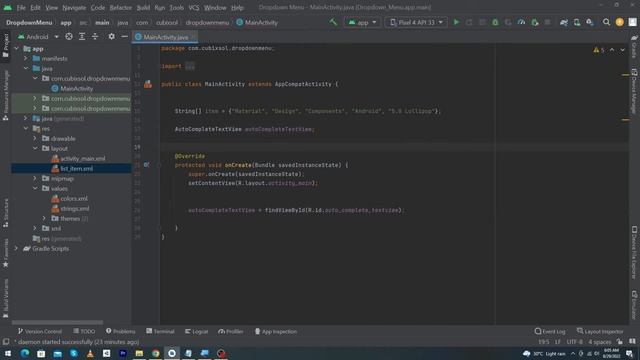Open the Profile app gauge icon
This screenshot has width=640, height=360.
[x=521, y=22]
